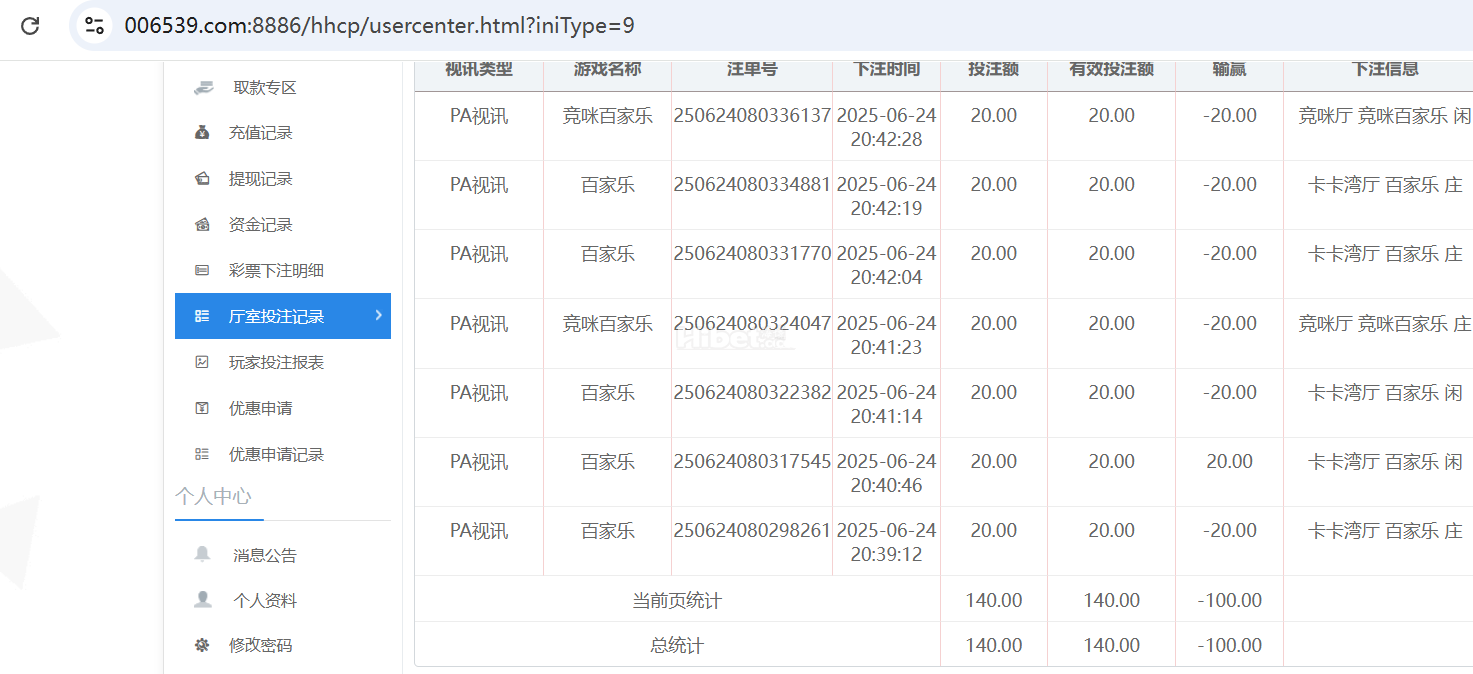Open the 充值记录 page link

click(260, 132)
